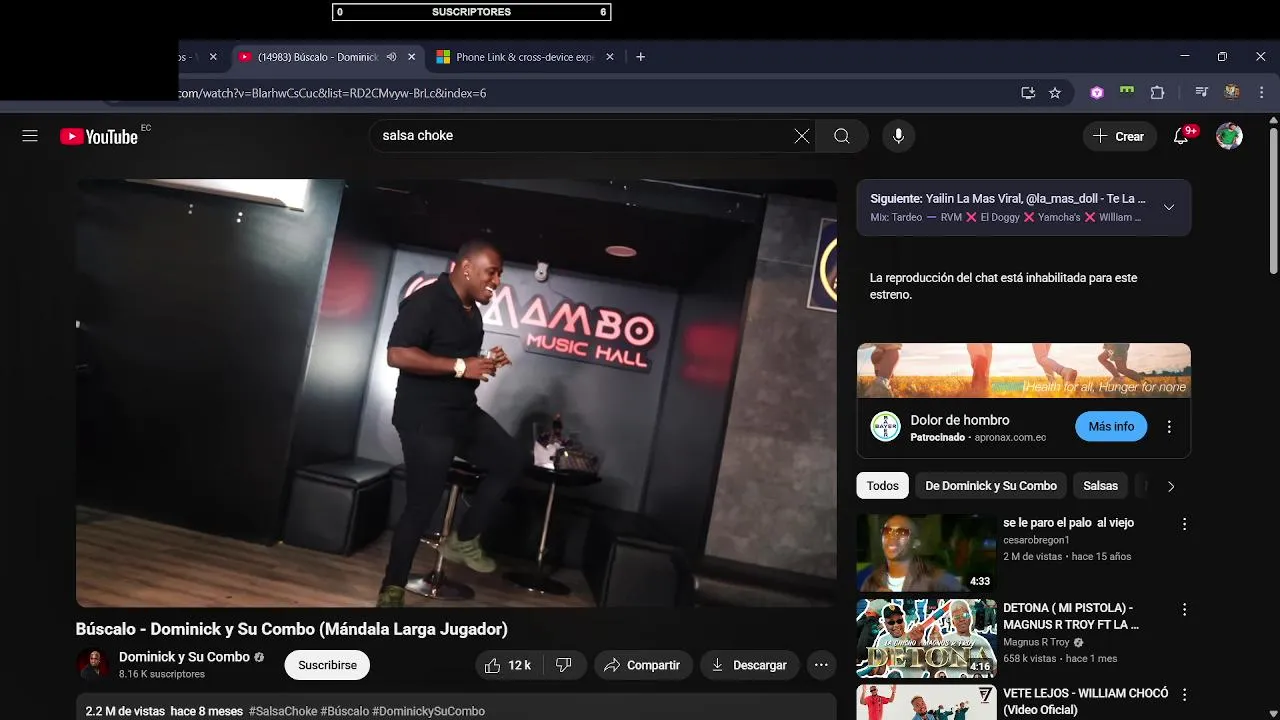The height and width of the screenshot is (720, 1280).
Task: Open options for 'se le paro el palo'
Action: (x=1184, y=524)
